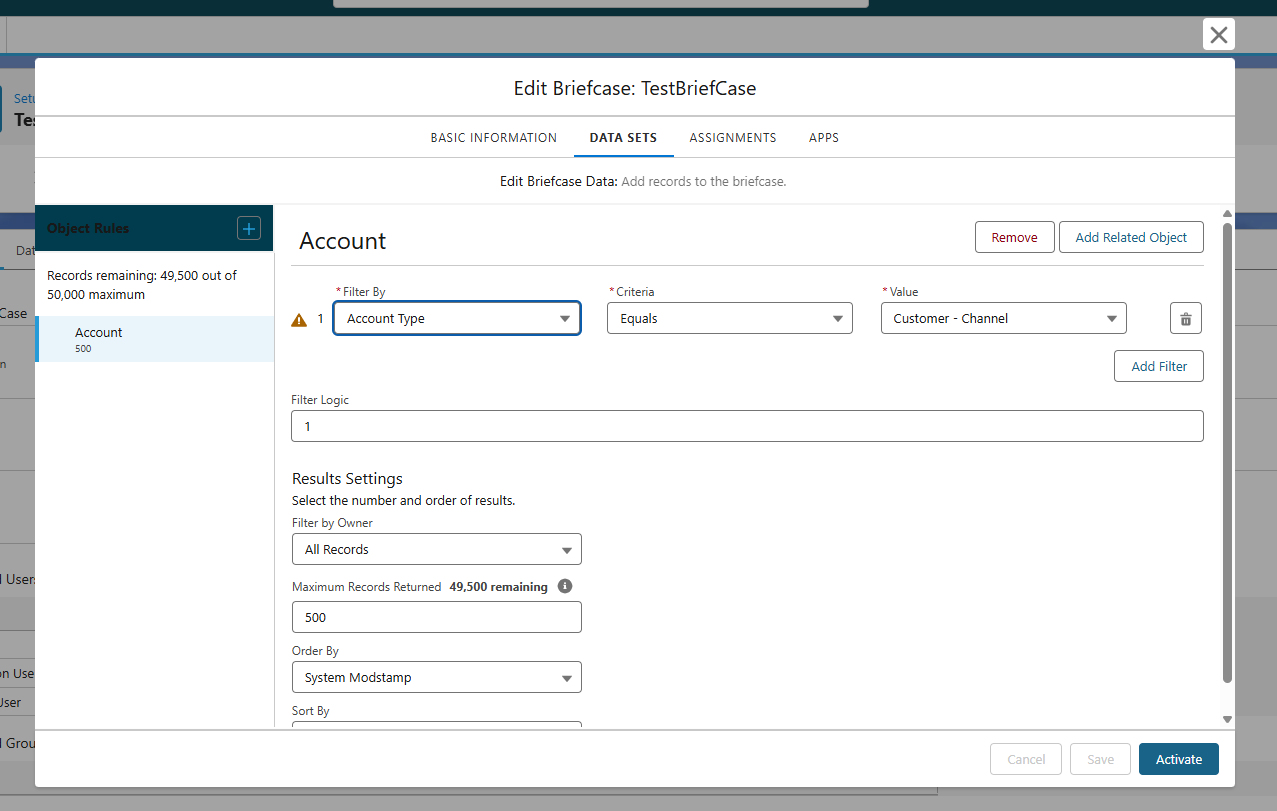
Task: Delete filter row with trash icon
Action: coord(1185,319)
